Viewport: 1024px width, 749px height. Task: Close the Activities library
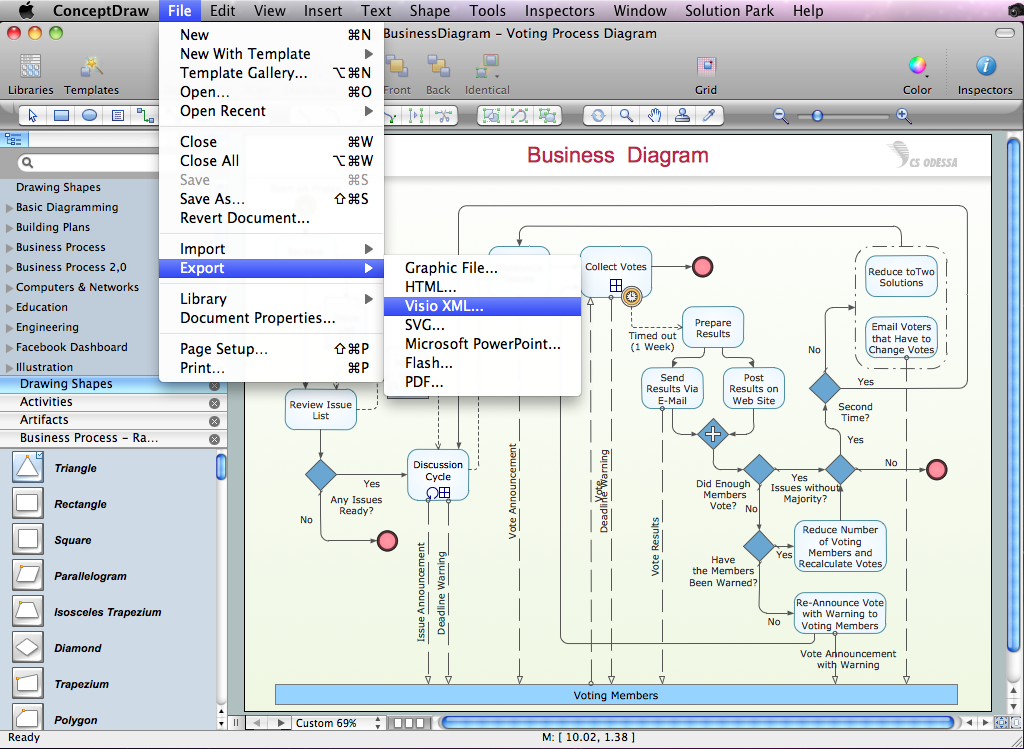tap(214, 403)
